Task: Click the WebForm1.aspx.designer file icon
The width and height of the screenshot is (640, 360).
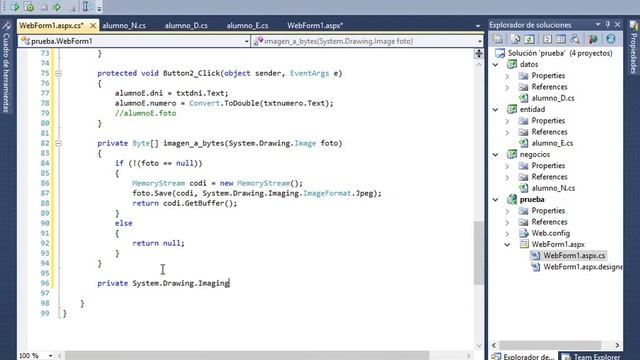Action: point(535,267)
